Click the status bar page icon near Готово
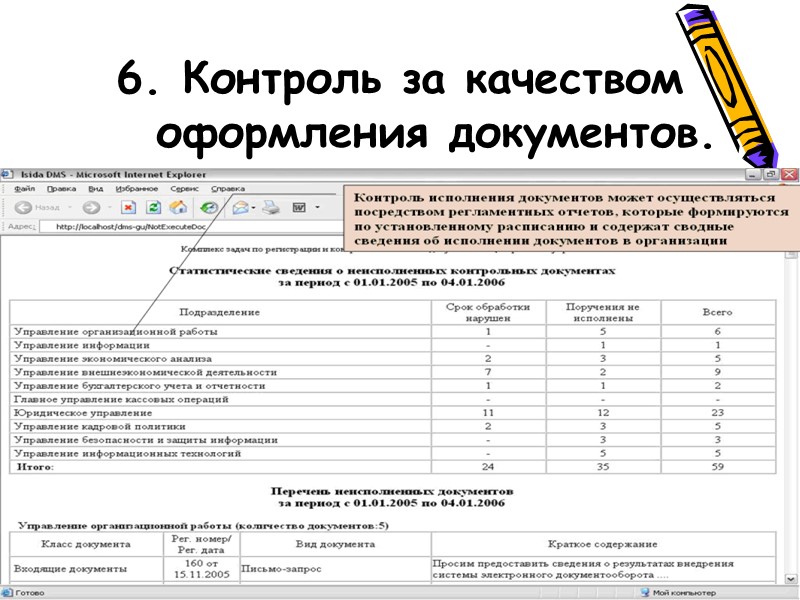 coord(7,593)
